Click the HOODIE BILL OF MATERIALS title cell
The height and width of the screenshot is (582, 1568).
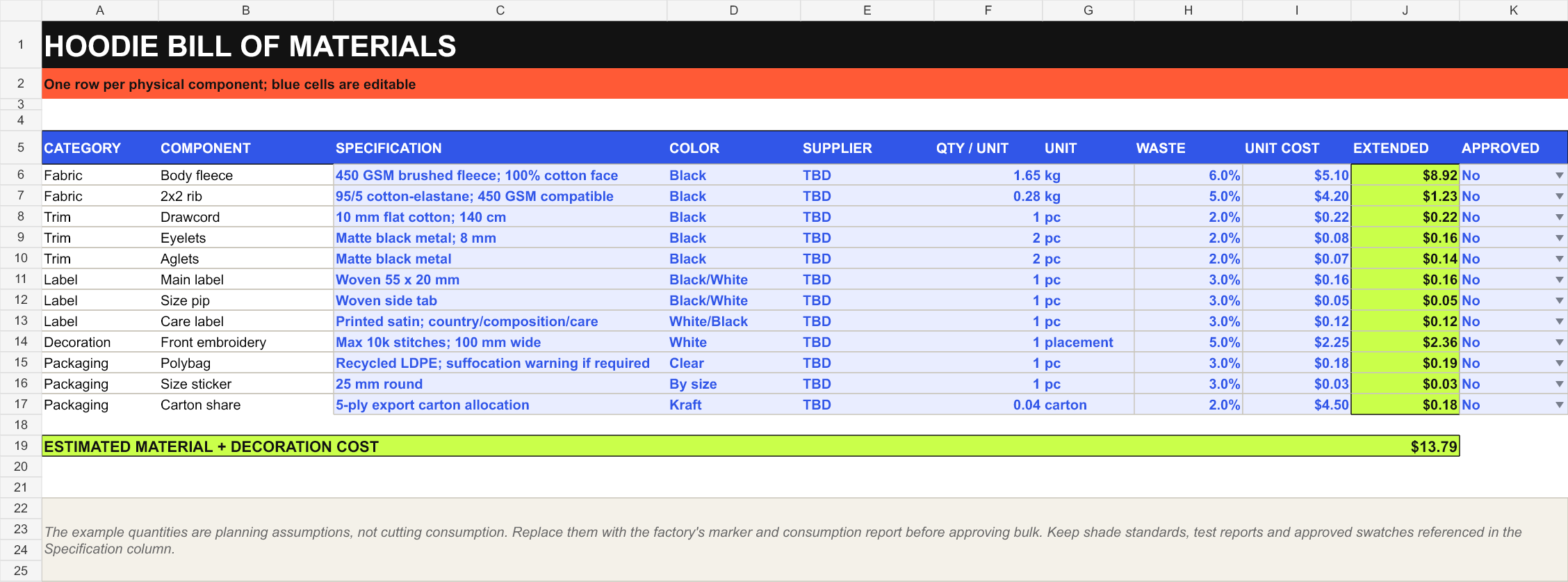point(805,45)
